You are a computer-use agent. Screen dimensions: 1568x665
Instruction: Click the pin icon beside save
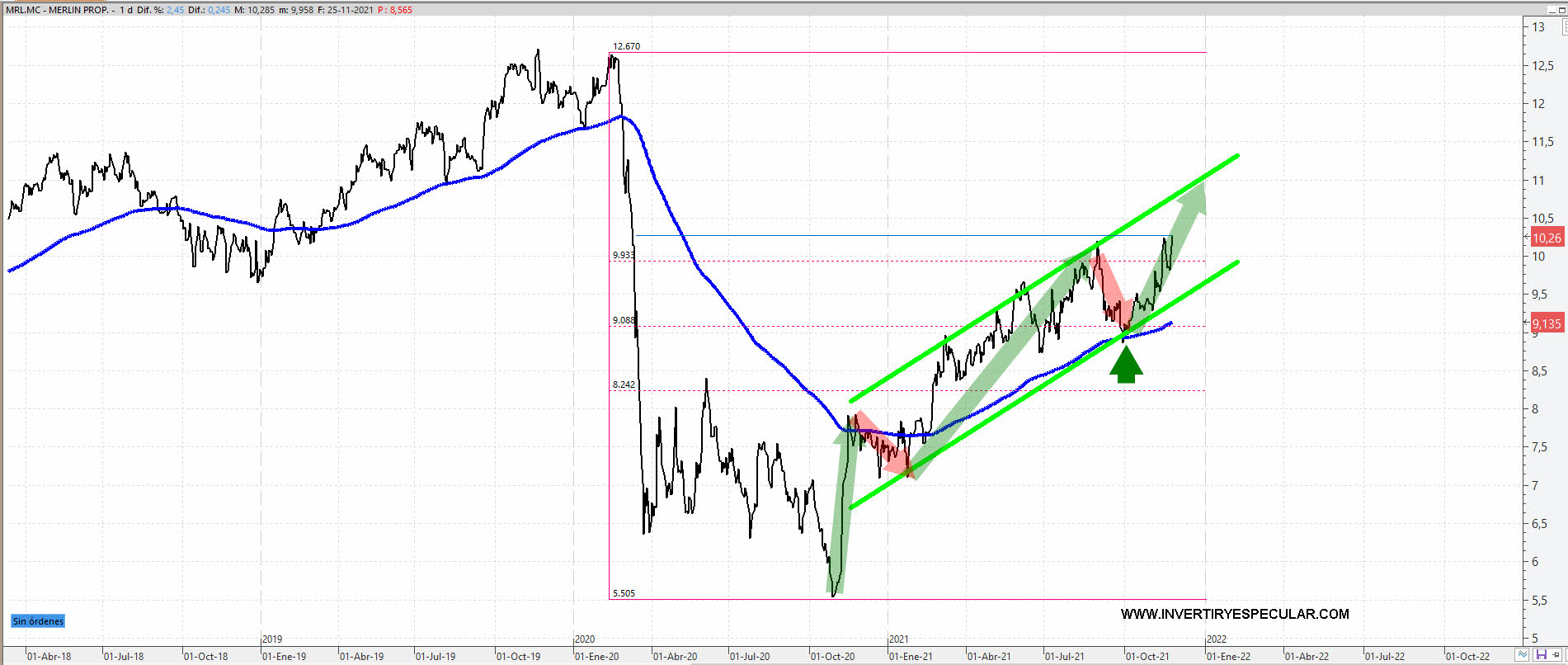click(1556, 655)
